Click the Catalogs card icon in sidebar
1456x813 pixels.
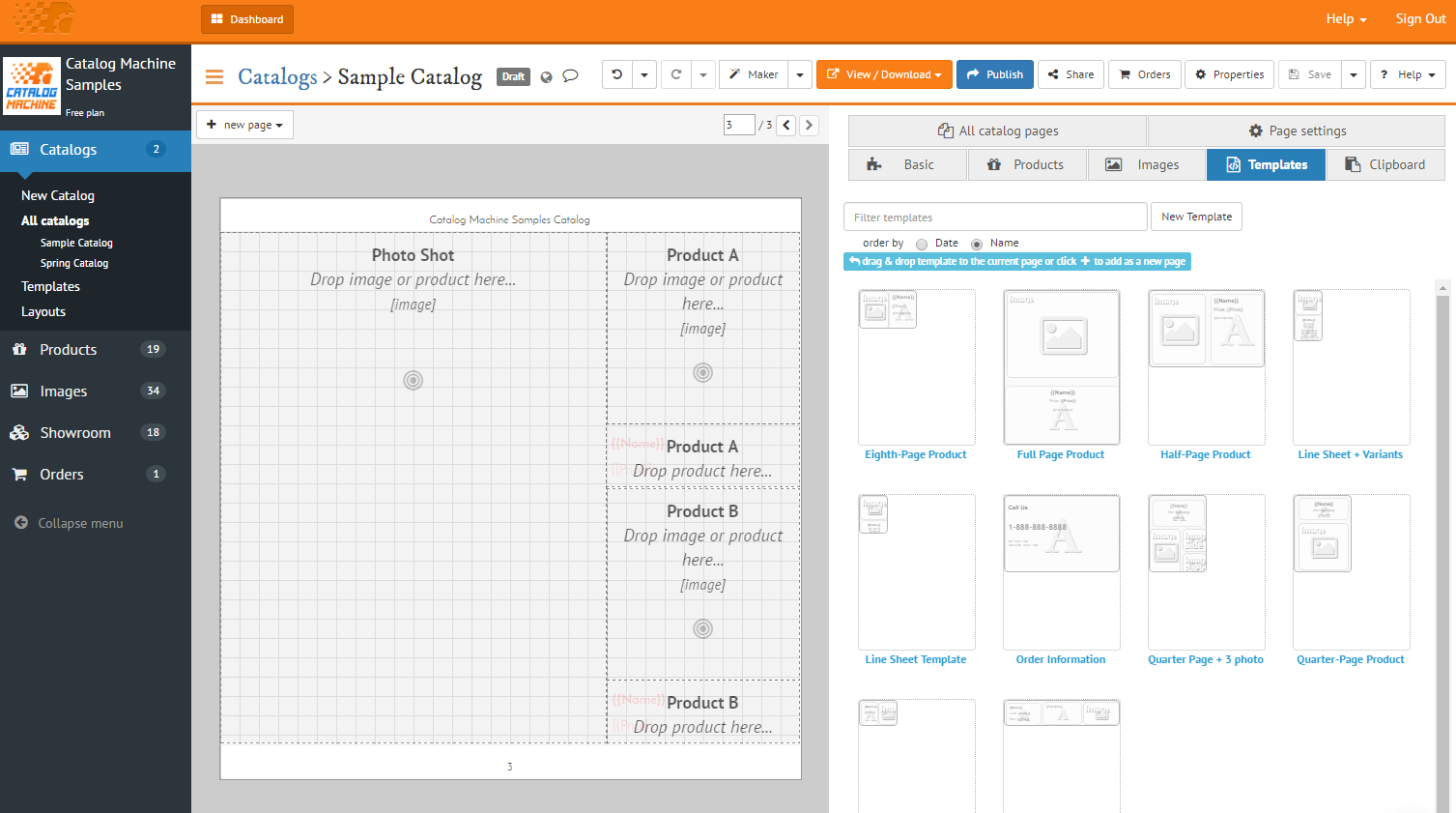(19, 149)
